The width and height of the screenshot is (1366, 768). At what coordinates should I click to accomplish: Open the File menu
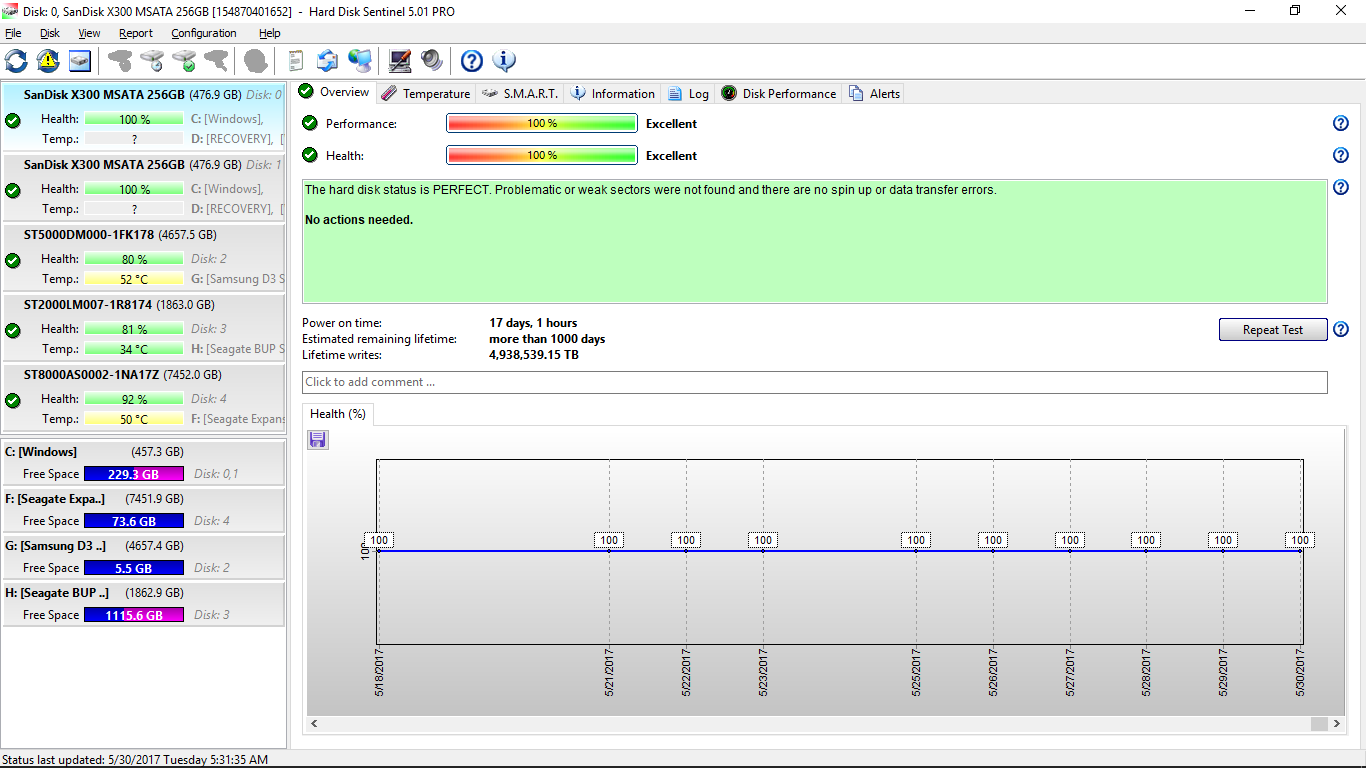click(x=13, y=33)
